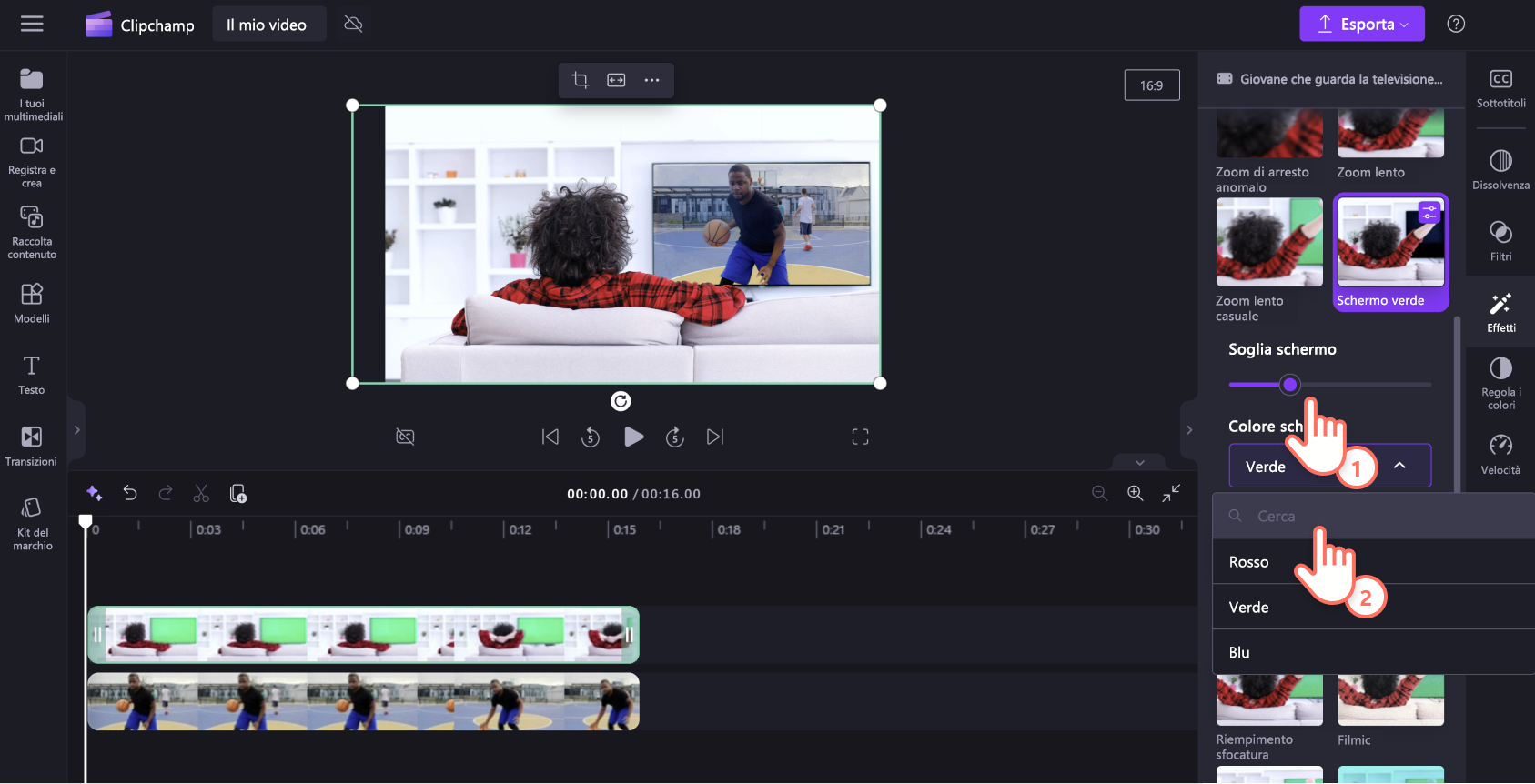
Task: Click the scissors split tool
Action: (201, 493)
